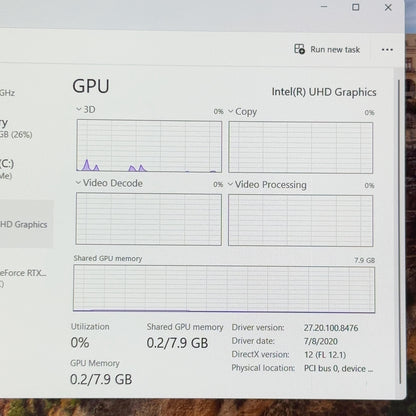
Task: Open the Video Decode engine dropdown
Action: click(78, 183)
